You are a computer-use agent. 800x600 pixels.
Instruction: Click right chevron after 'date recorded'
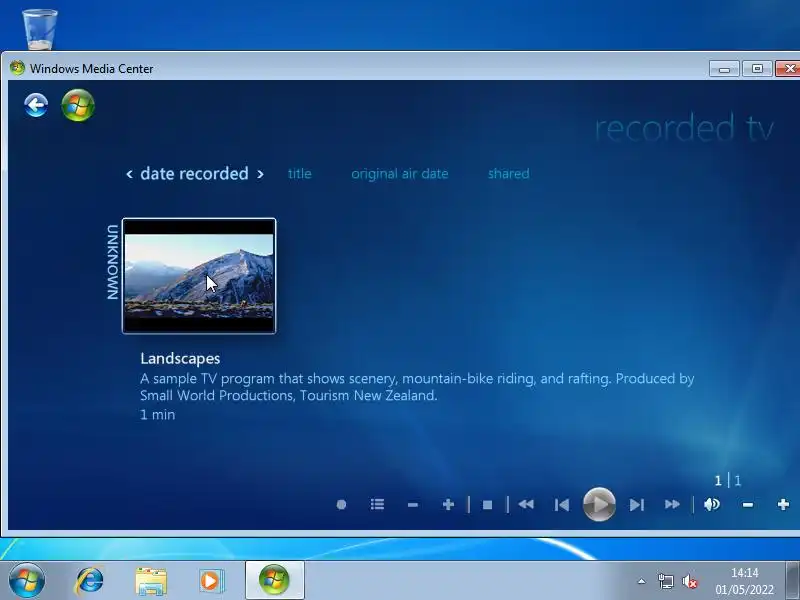click(260, 174)
